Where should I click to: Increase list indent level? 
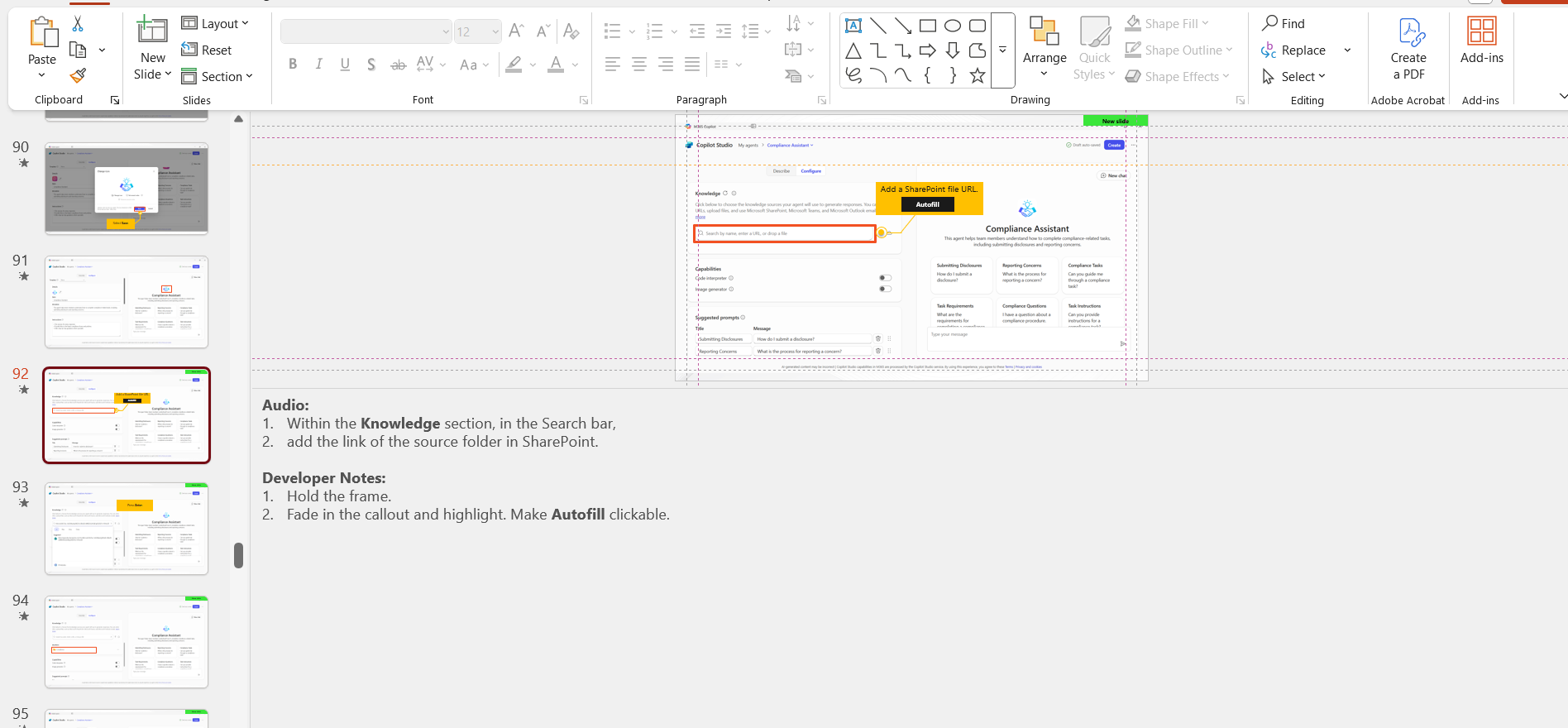tap(724, 31)
